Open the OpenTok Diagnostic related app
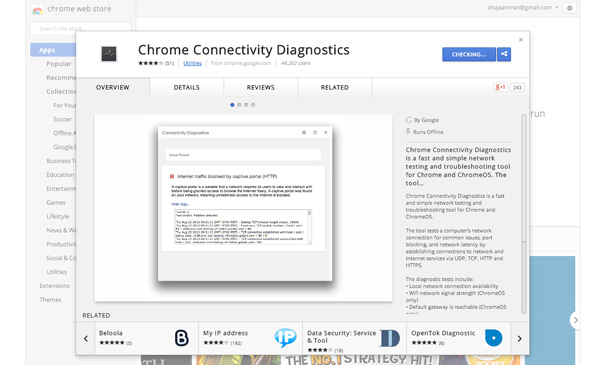 tap(458, 338)
